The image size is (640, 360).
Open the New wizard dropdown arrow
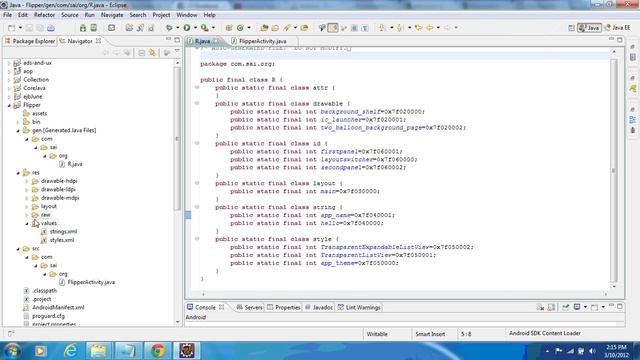(20, 28)
